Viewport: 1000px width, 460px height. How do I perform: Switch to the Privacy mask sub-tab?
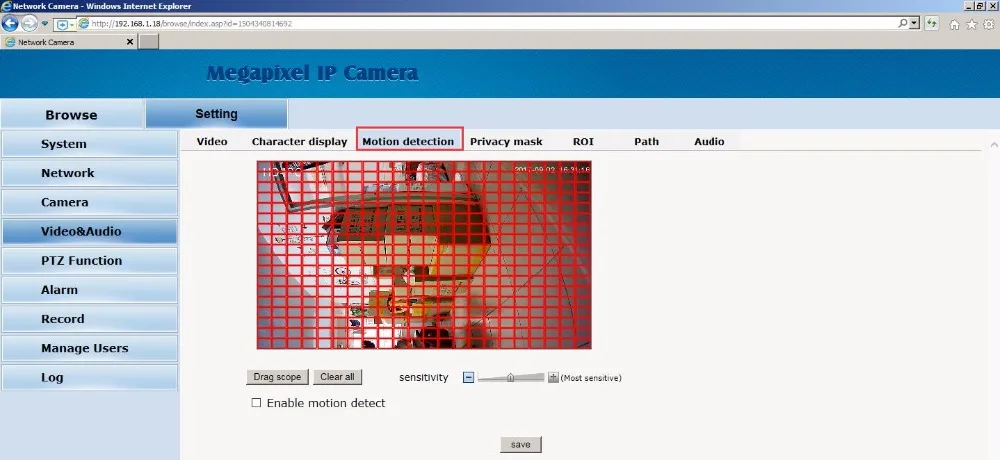[506, 142]
